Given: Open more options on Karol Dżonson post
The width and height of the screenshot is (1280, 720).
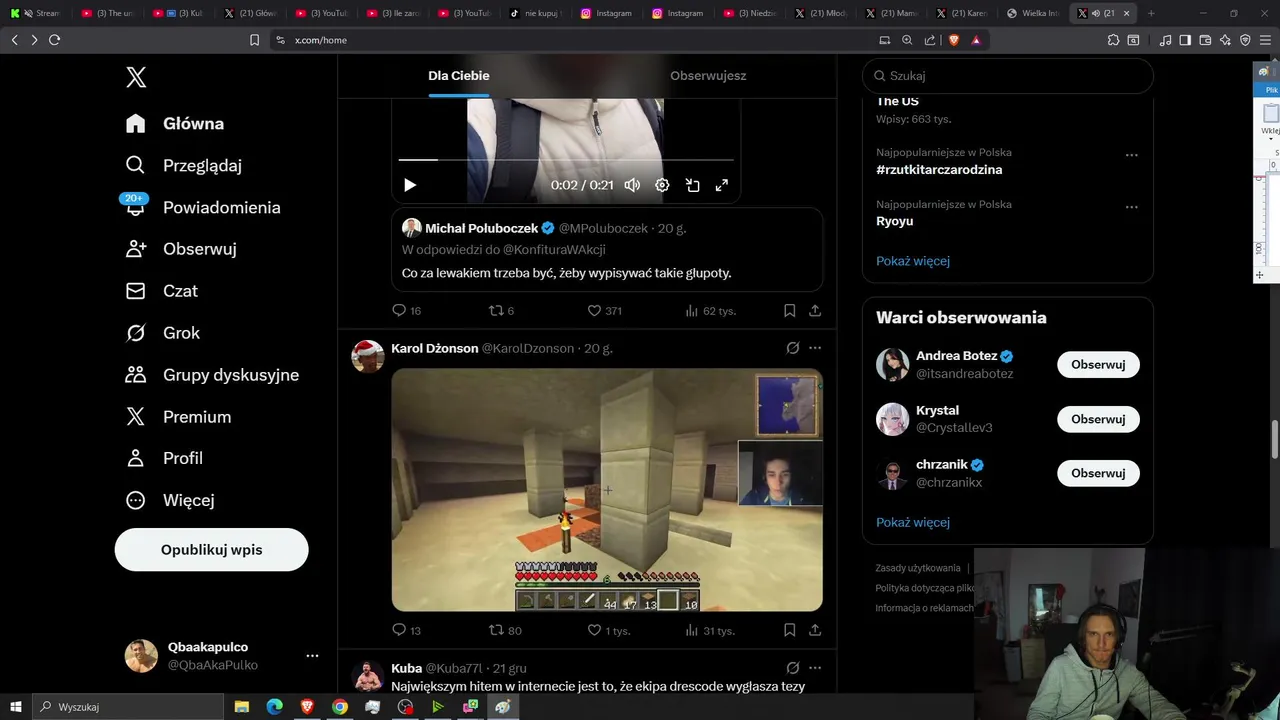Looking at the screenshot, I should (x=815, y=348).
